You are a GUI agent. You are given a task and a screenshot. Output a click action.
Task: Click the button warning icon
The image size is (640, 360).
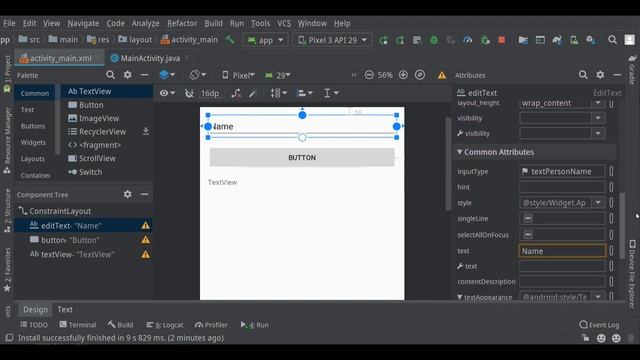pos(145,240)
